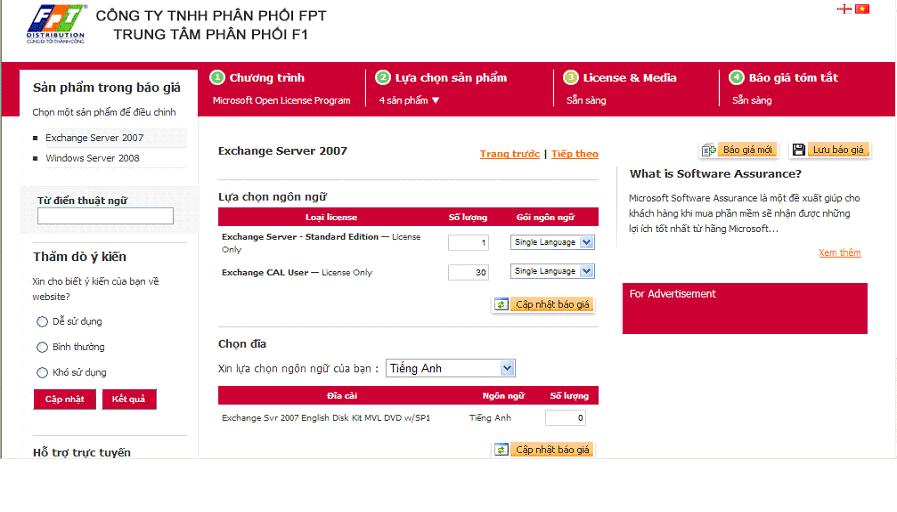Open language pack dropdown for Exchange Server Standard
The height and width of the screenshot is (512, 897).
point(586,242)
